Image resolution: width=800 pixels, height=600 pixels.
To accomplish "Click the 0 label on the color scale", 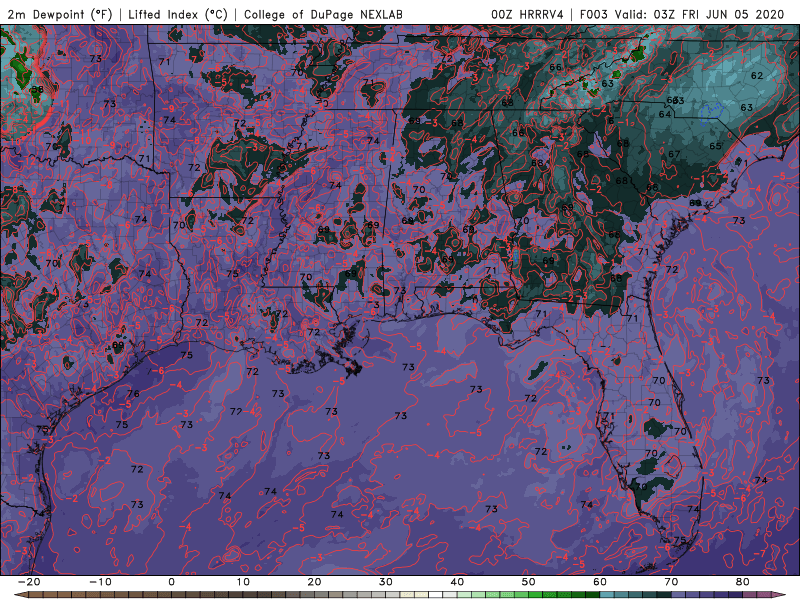I will click(171, 582).
